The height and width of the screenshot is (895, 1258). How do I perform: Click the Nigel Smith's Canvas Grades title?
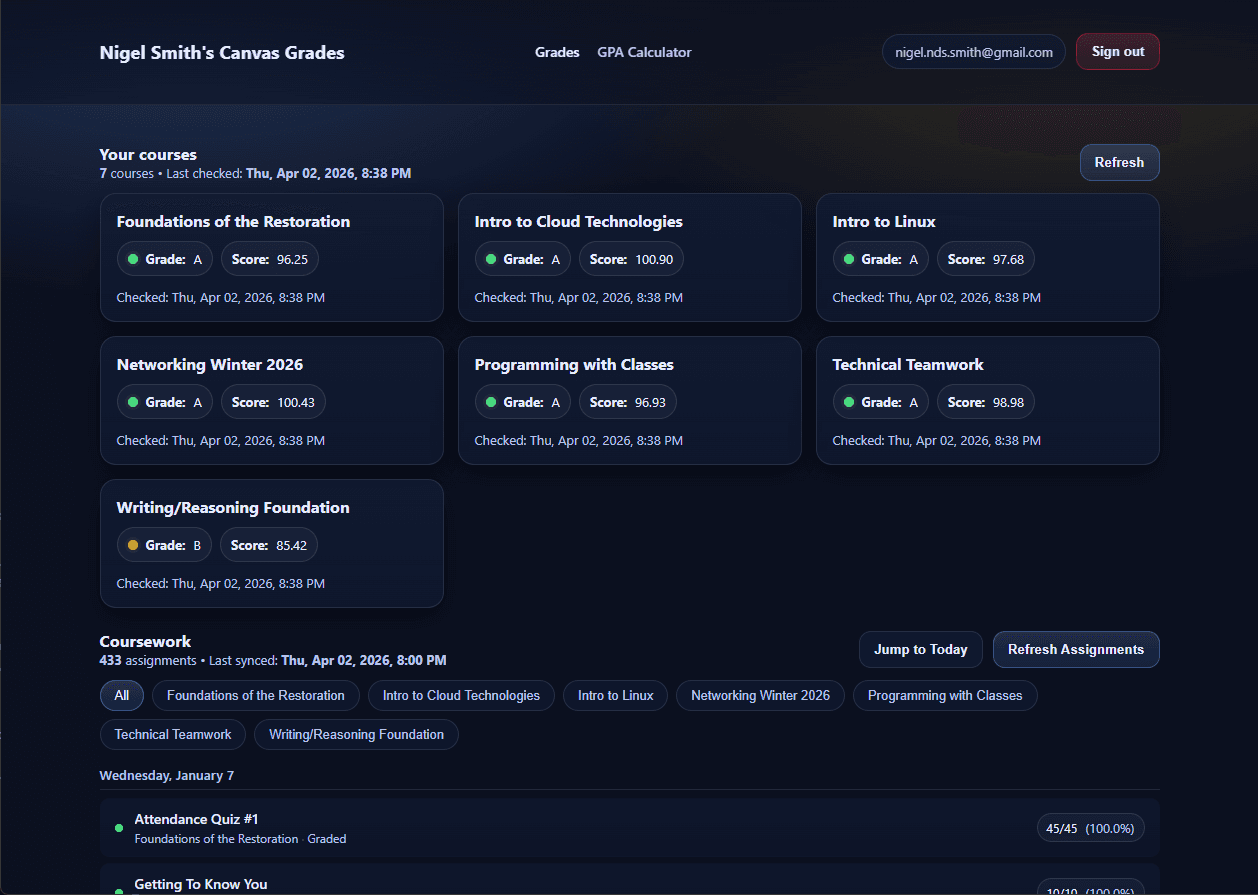[x=222, y=53]
